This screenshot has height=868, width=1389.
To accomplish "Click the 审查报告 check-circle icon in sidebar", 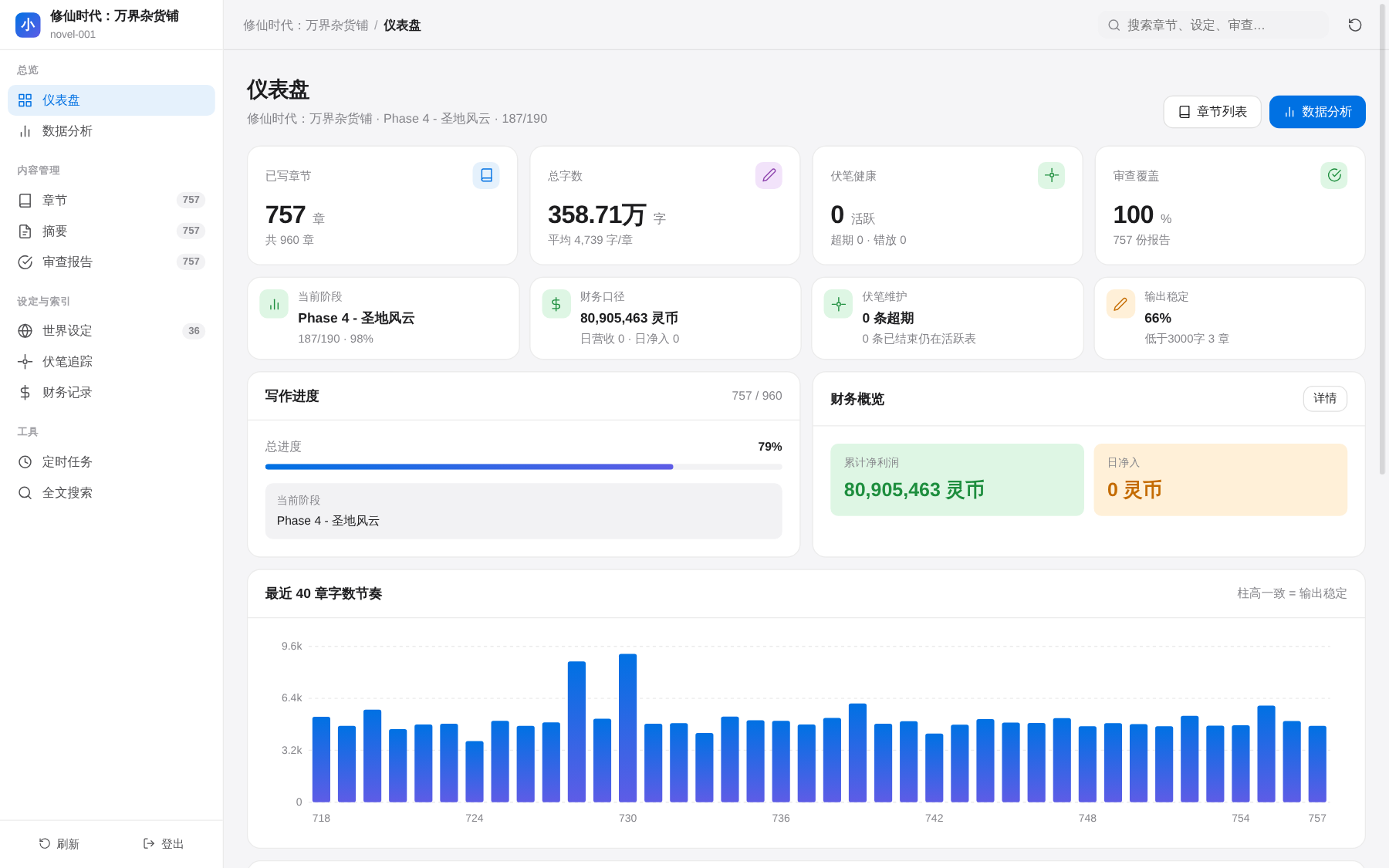I will 25,262.
